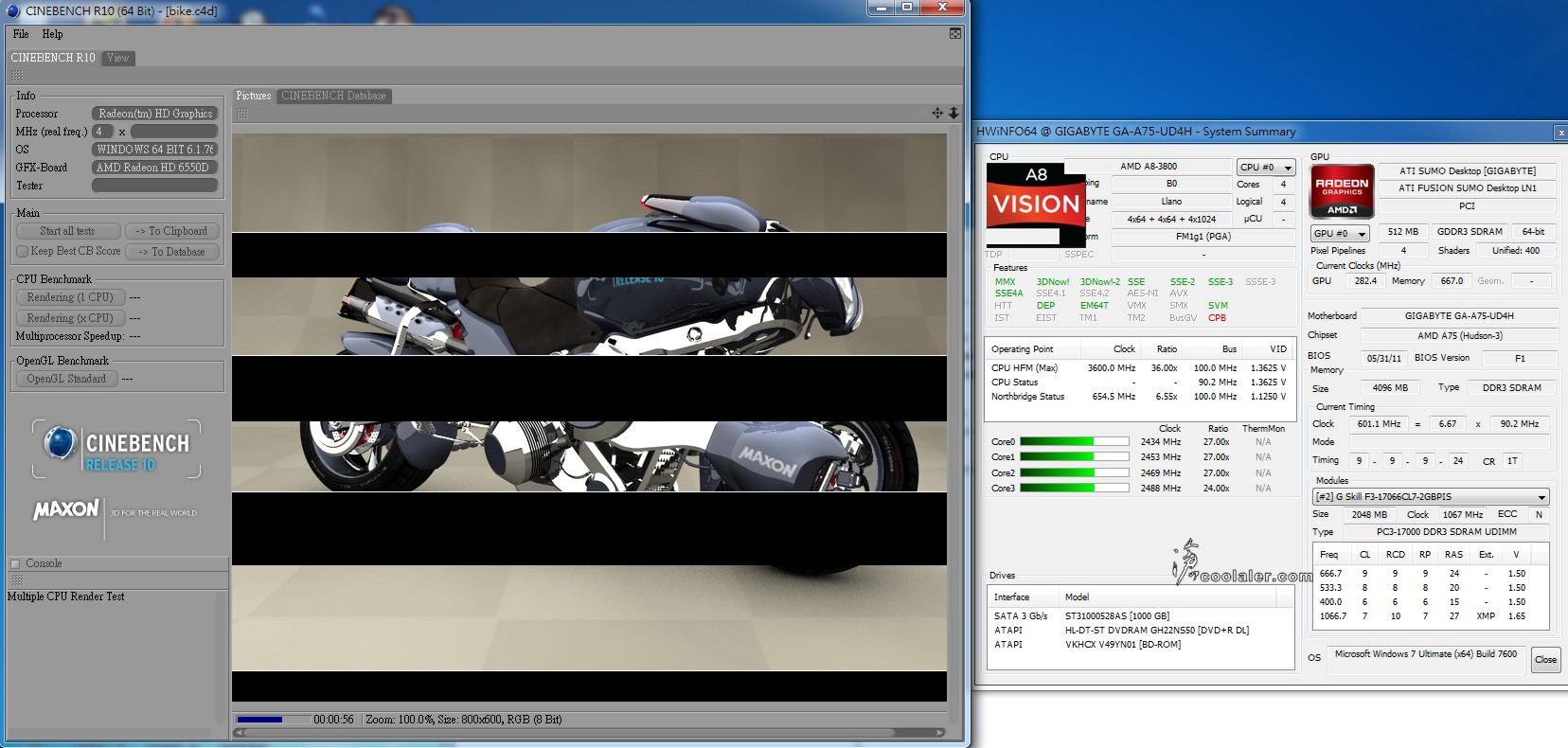Screen dimensions: 1568x748
Task: Click the grip handle below CINEBENCH R10 tab
Action: (x=16, y=75)
